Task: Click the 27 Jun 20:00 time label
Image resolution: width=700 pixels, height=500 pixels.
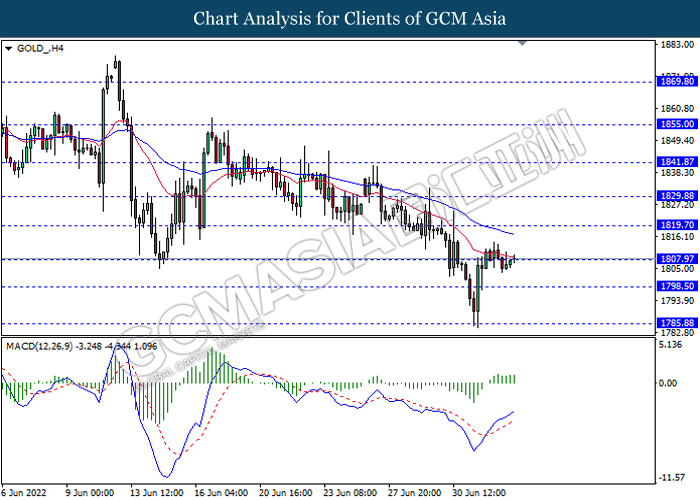Action: [415, 493]
